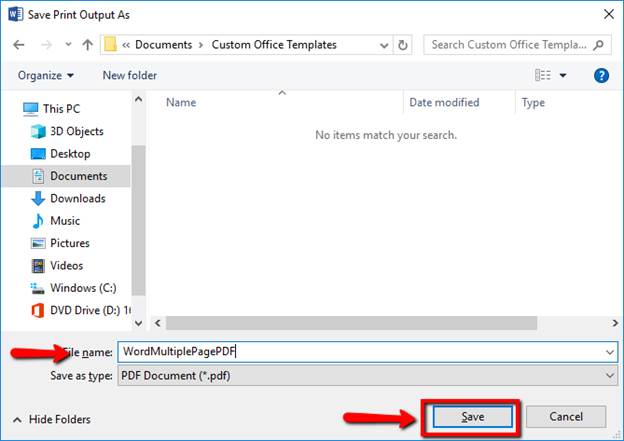The height and width of the screenshot is (441, 624).
Task: Open the Save as type dropdown
Action: (366, 374)
